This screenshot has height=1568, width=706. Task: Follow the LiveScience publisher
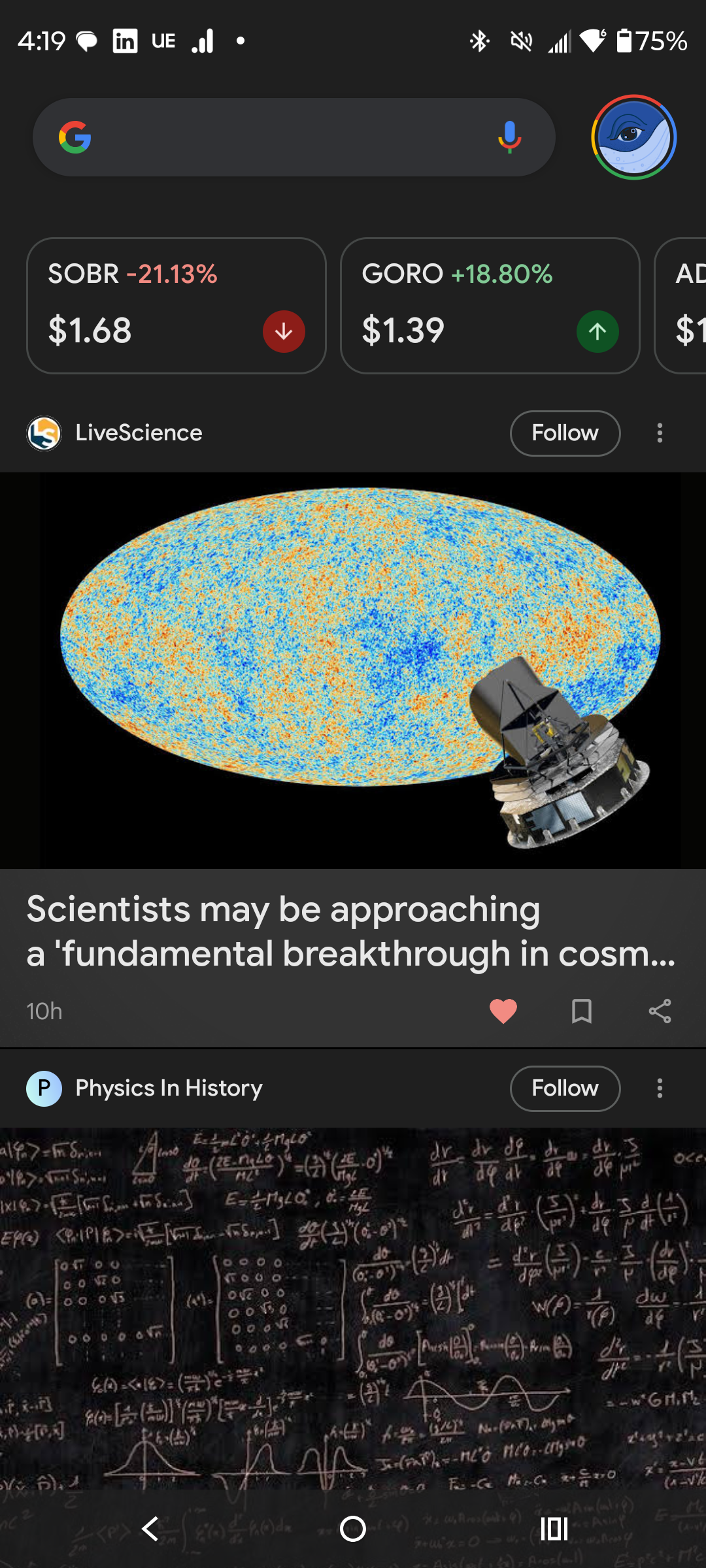(565, 433)
